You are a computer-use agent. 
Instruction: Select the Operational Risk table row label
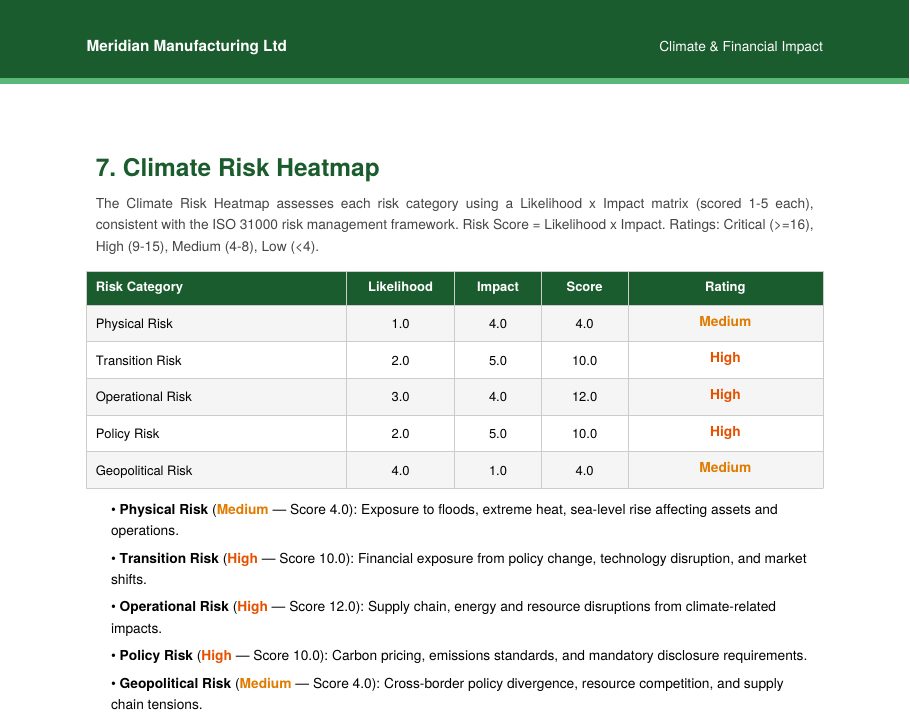[143, 397]
